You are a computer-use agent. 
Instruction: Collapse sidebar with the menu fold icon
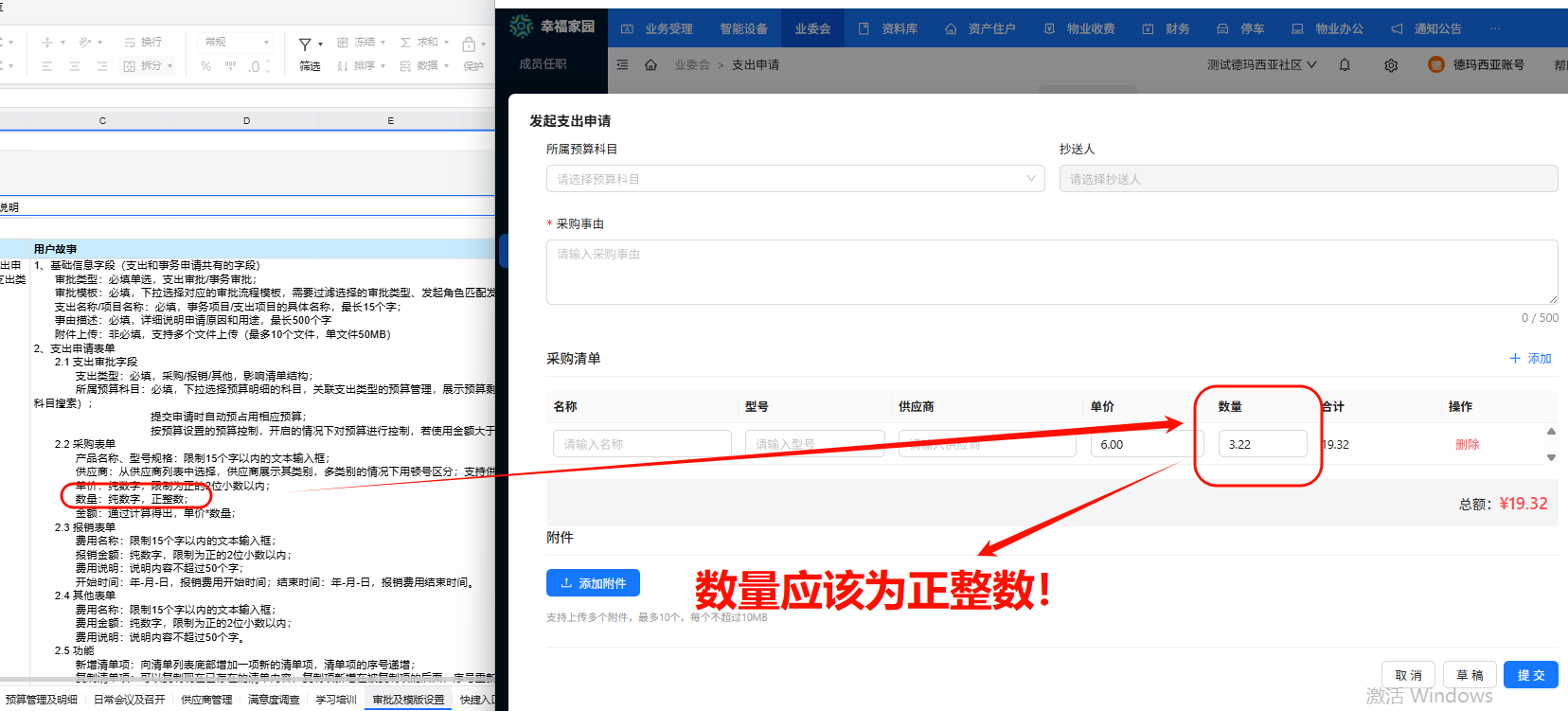click(622, 65)
